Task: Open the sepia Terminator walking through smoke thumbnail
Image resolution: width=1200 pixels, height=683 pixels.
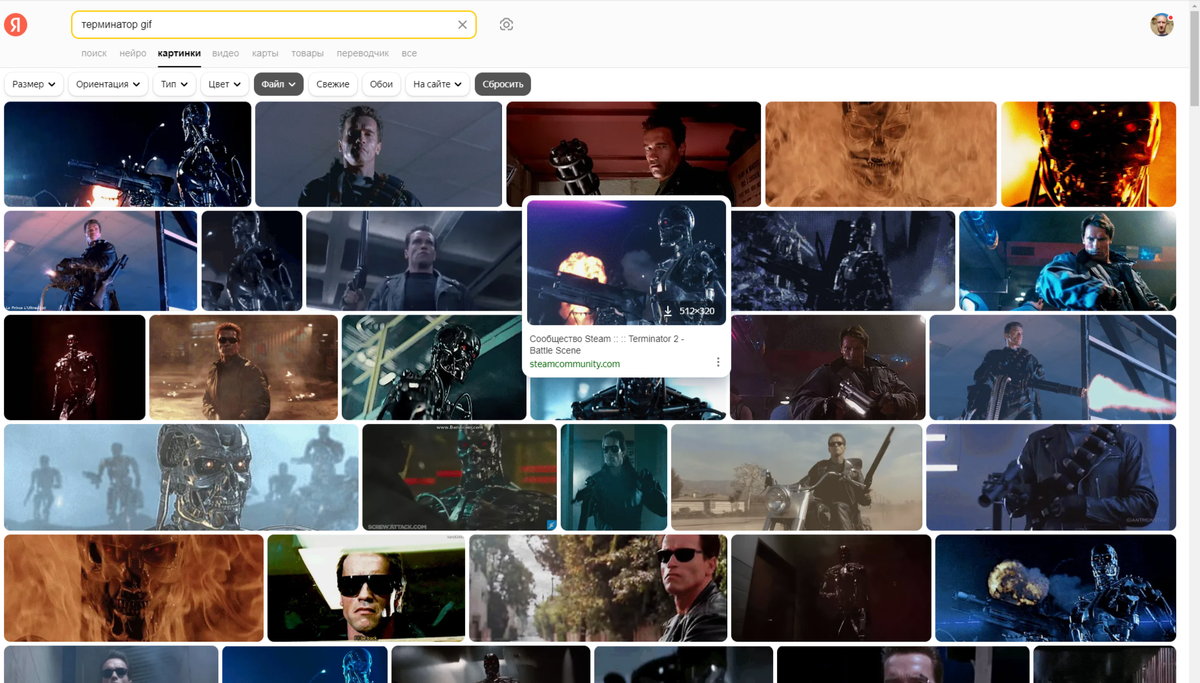Action: [243, 367]
